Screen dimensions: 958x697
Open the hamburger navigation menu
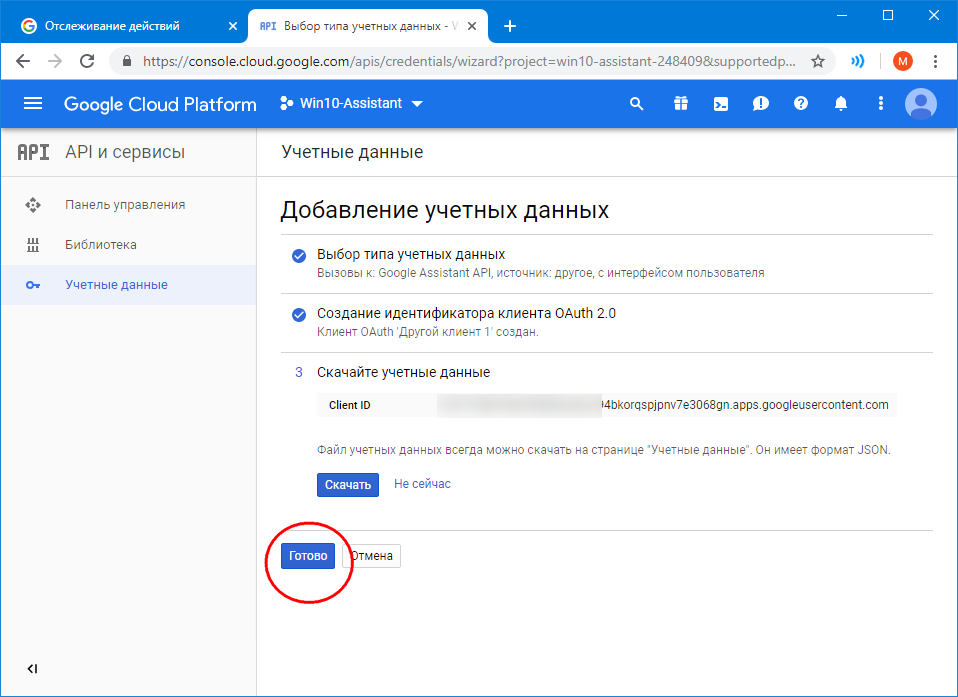click(x=33, y=104)
